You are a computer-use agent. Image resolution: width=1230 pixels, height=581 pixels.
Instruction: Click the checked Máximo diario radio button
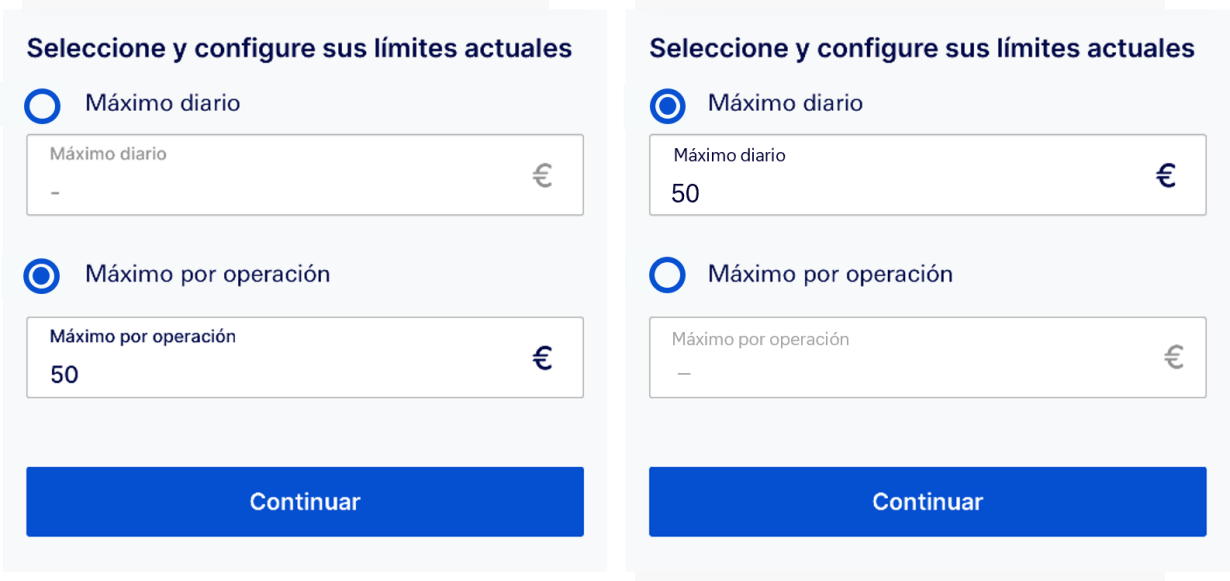tap(667, 105)
